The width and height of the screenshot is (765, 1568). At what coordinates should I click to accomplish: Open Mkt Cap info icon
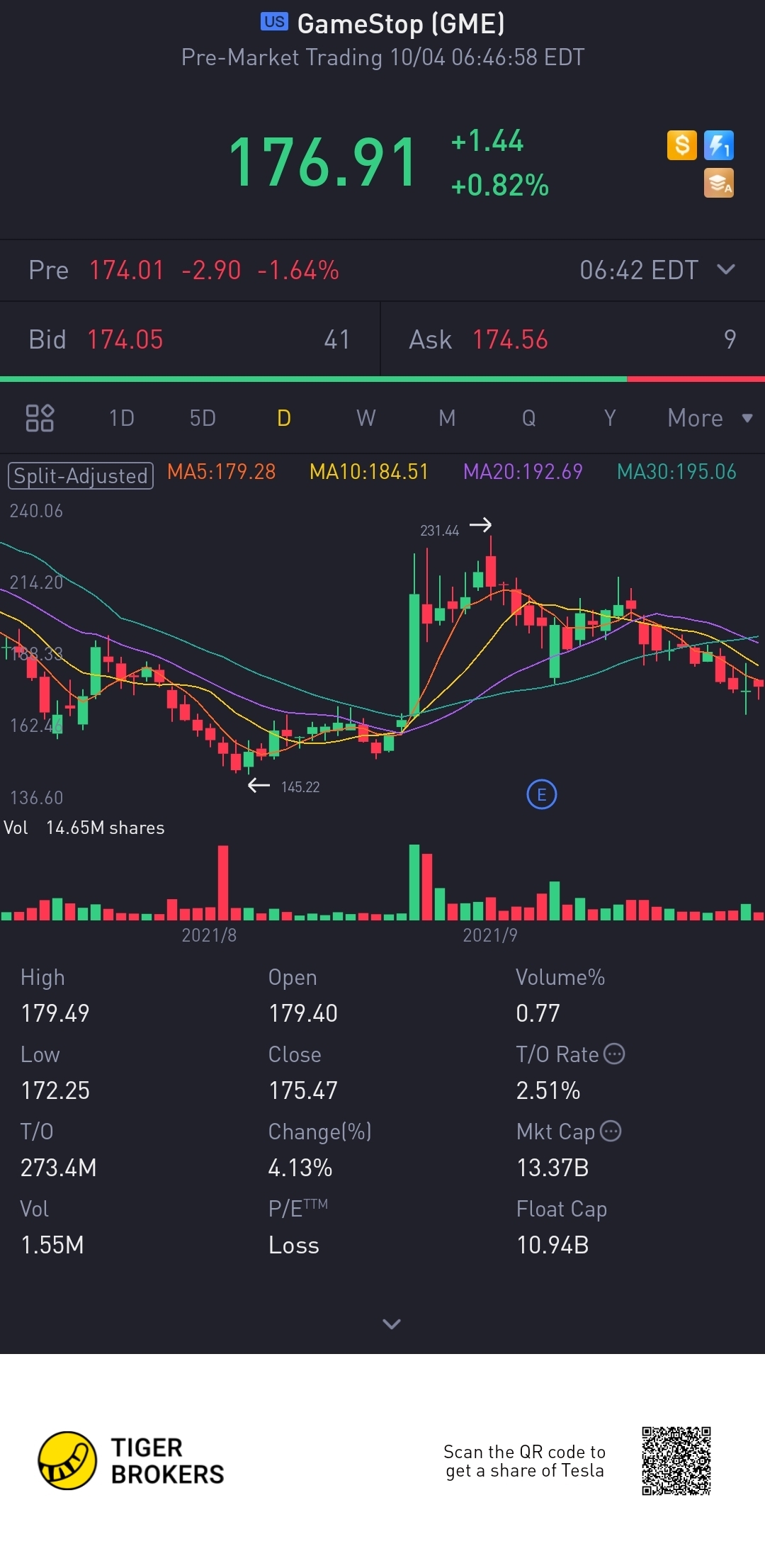pos(611,1131)
